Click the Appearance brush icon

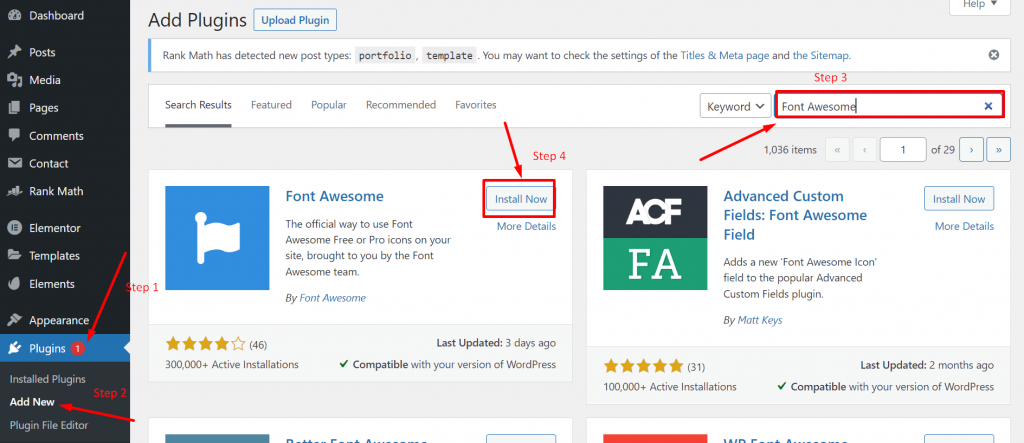(14, 320)
